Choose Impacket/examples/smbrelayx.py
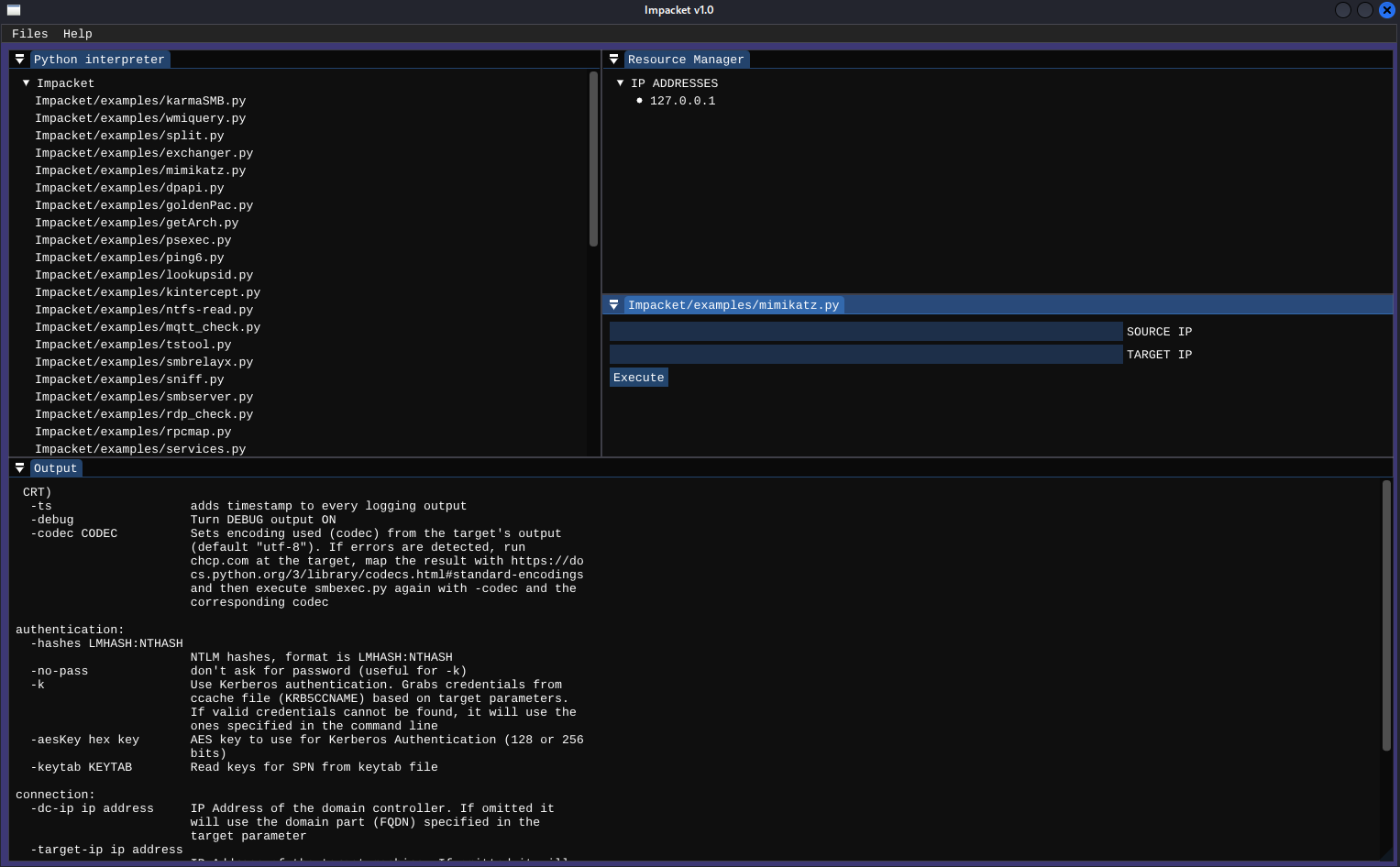Image resolution: width=1400 pixels, height=867 pixels. point(144,362)
